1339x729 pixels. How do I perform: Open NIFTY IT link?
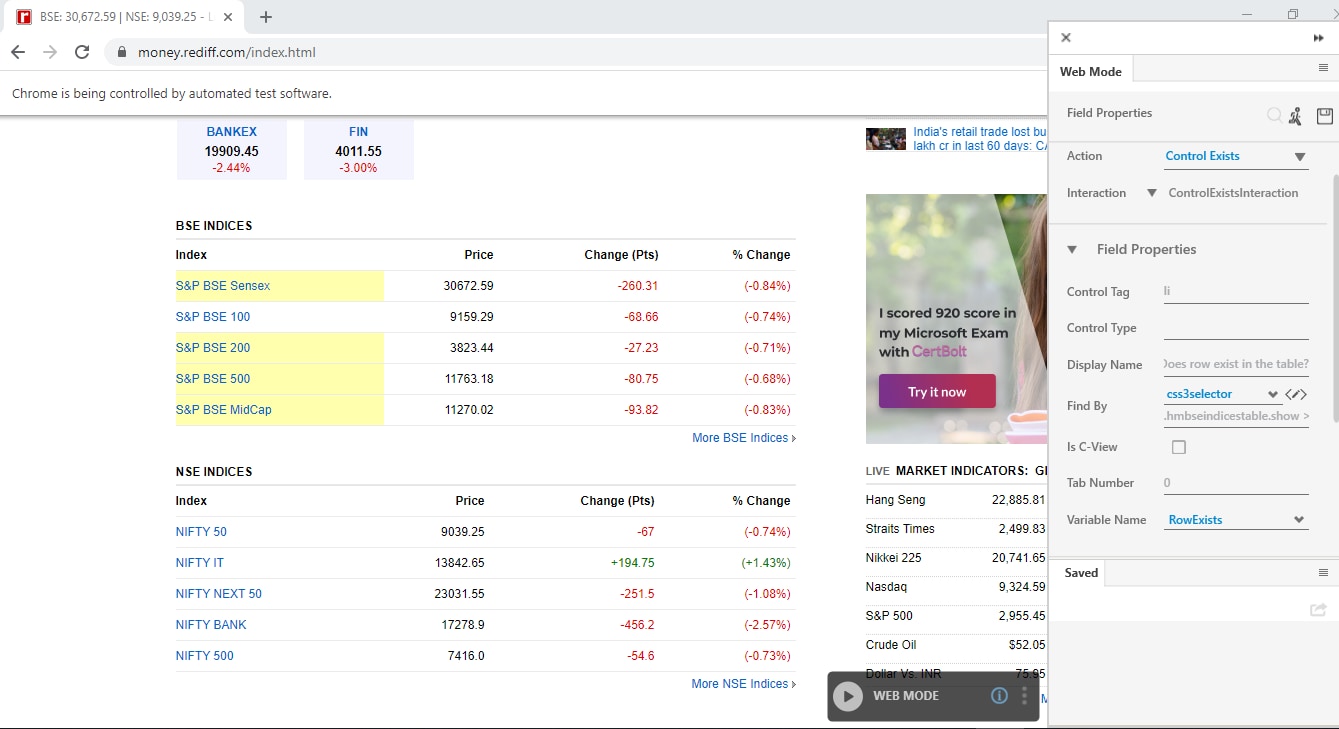coord(200,563)
